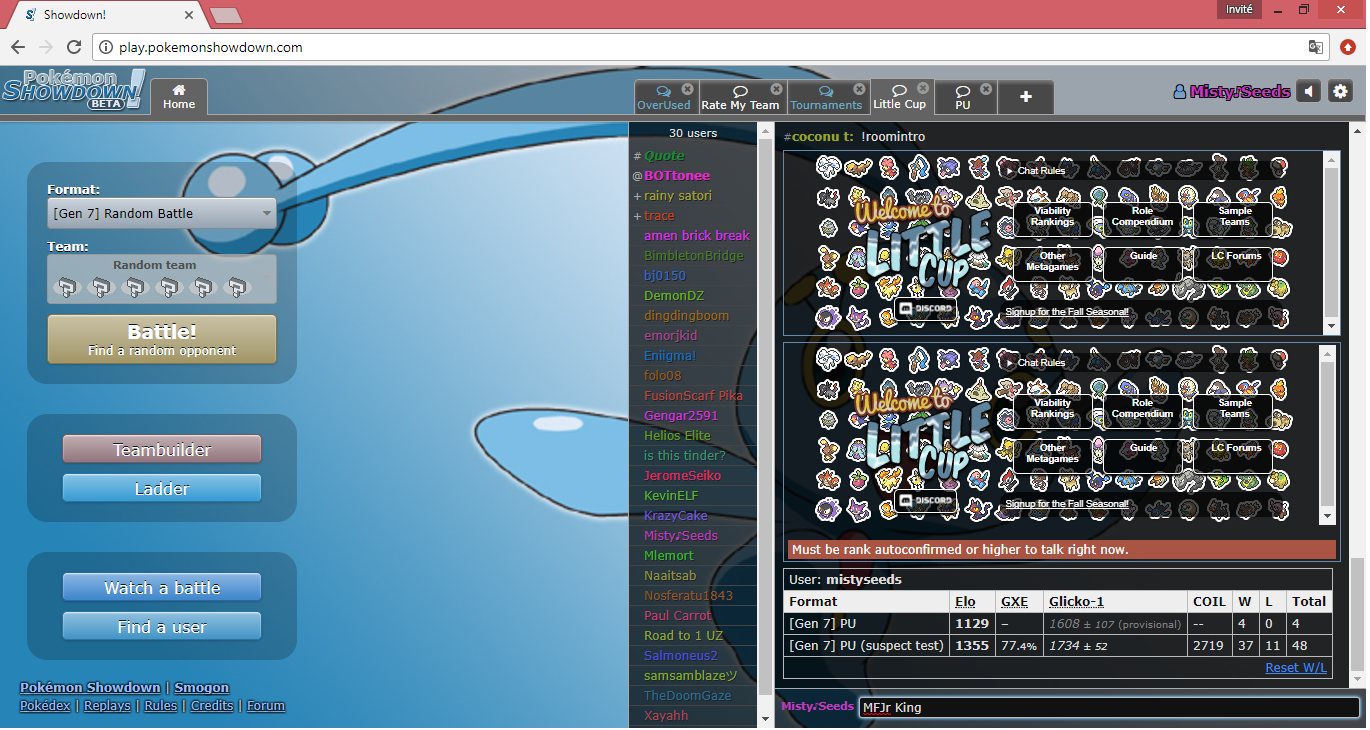
Task: Click user Salmoneus2
Action: [x=692, y=655]
